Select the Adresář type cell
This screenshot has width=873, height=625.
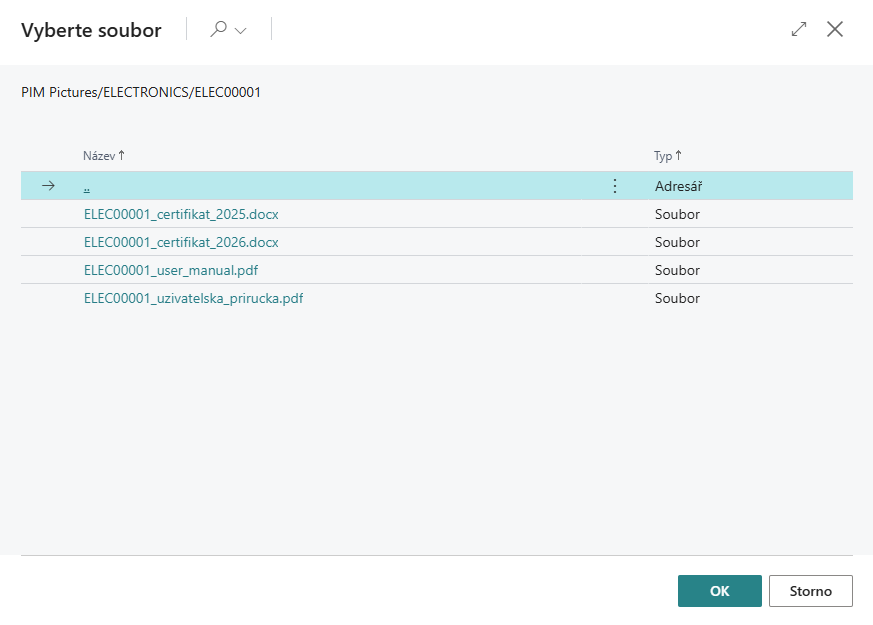pyautogui.click(x=678, y=186)
